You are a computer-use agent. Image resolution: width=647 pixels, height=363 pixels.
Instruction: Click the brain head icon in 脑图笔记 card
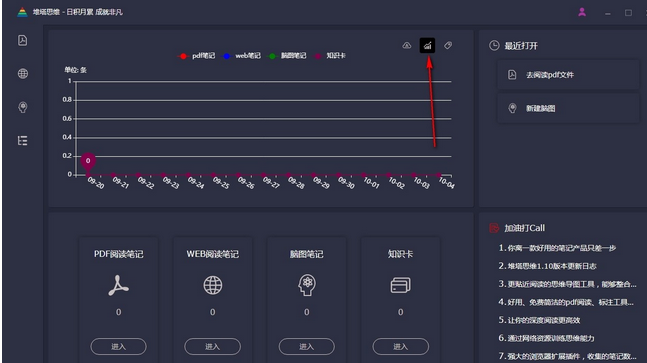(307, 285)
